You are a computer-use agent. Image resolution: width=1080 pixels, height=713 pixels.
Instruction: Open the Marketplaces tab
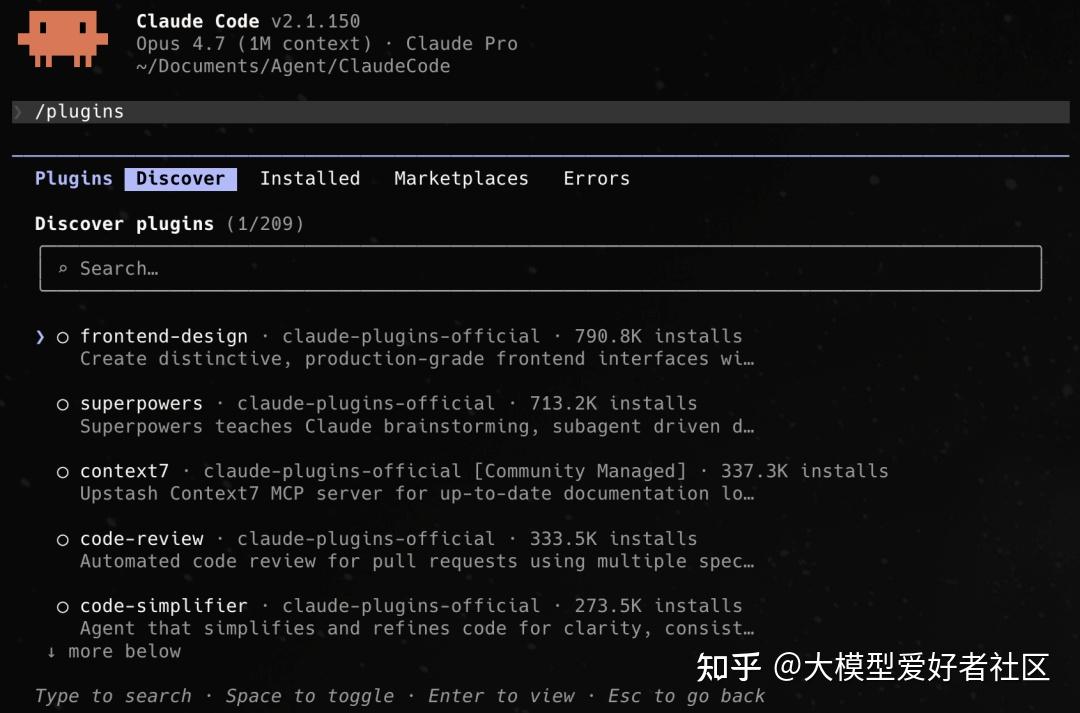point(461,178)
